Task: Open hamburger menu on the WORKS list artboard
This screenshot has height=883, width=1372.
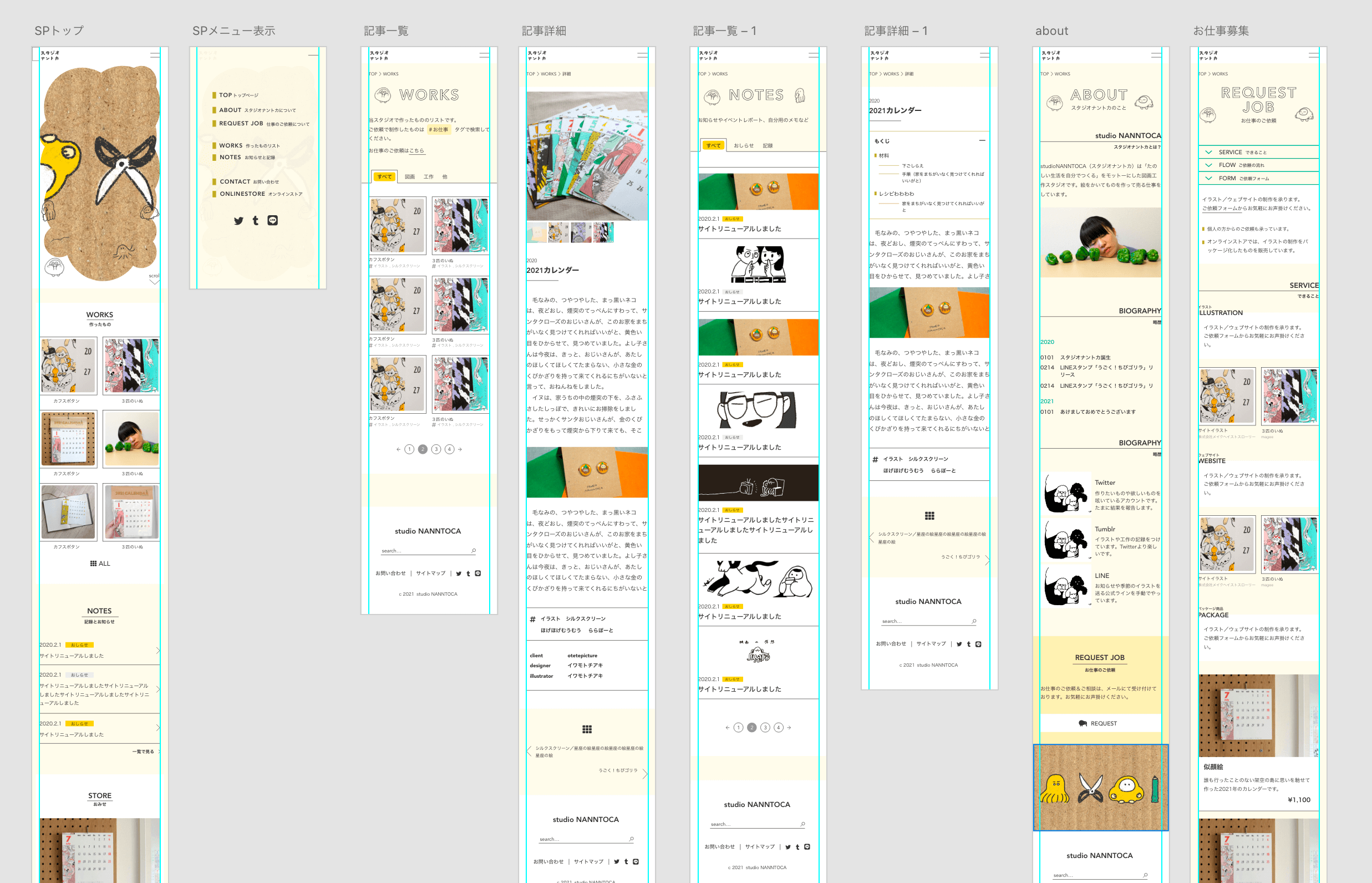Action: pos(485,55)
